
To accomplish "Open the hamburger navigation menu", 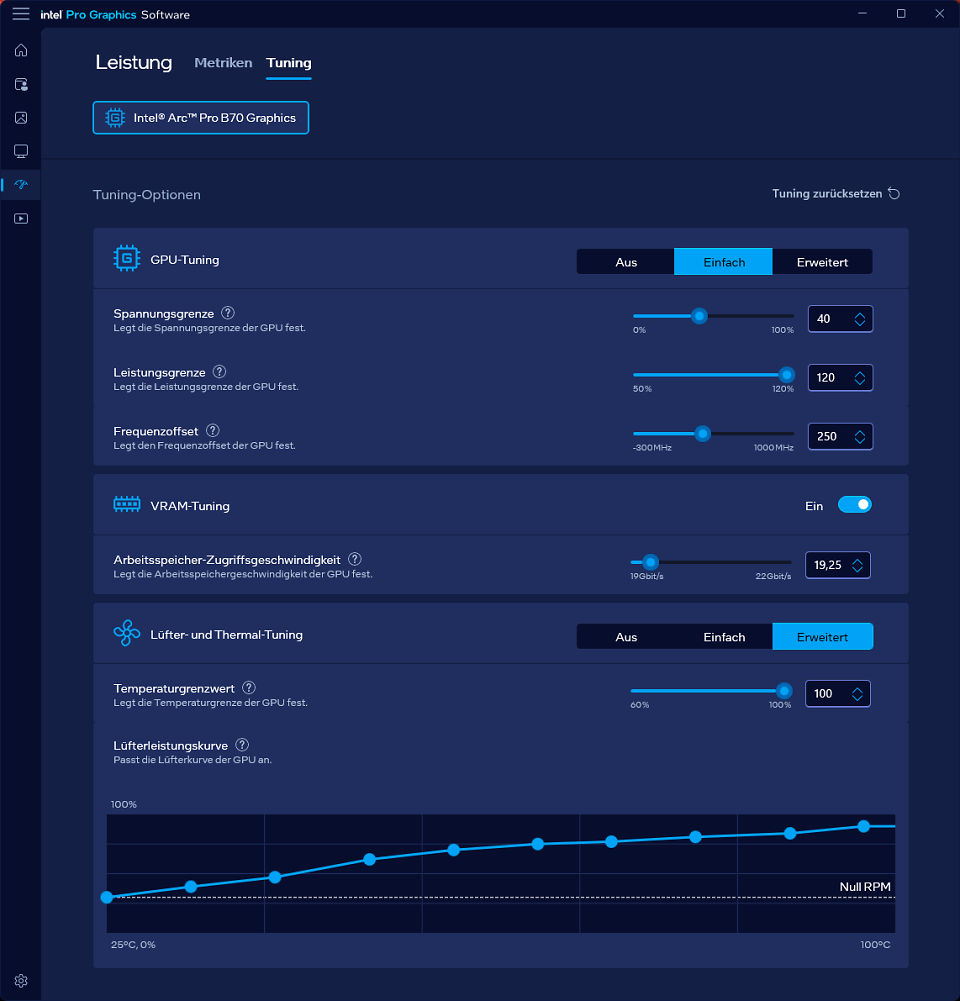I will tap(21, 14).
